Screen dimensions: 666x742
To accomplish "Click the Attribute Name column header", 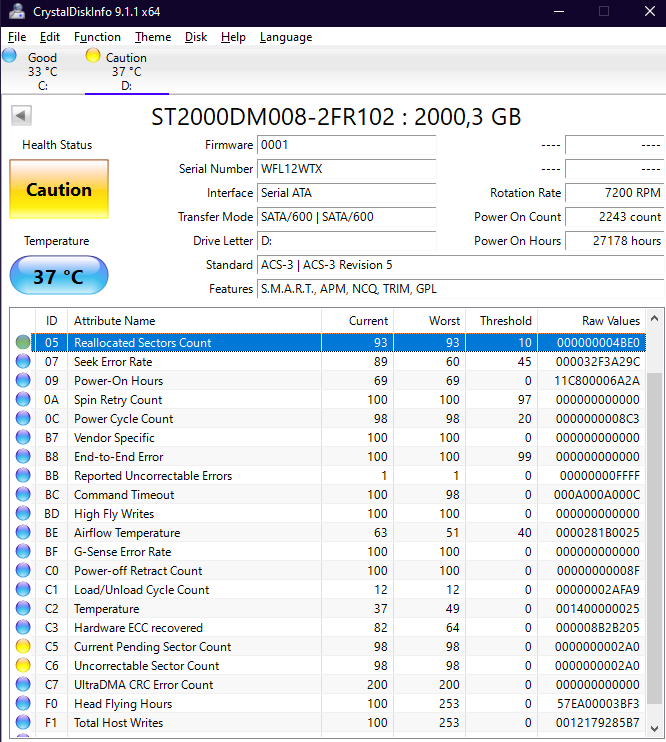I will (x=194, y=320).
